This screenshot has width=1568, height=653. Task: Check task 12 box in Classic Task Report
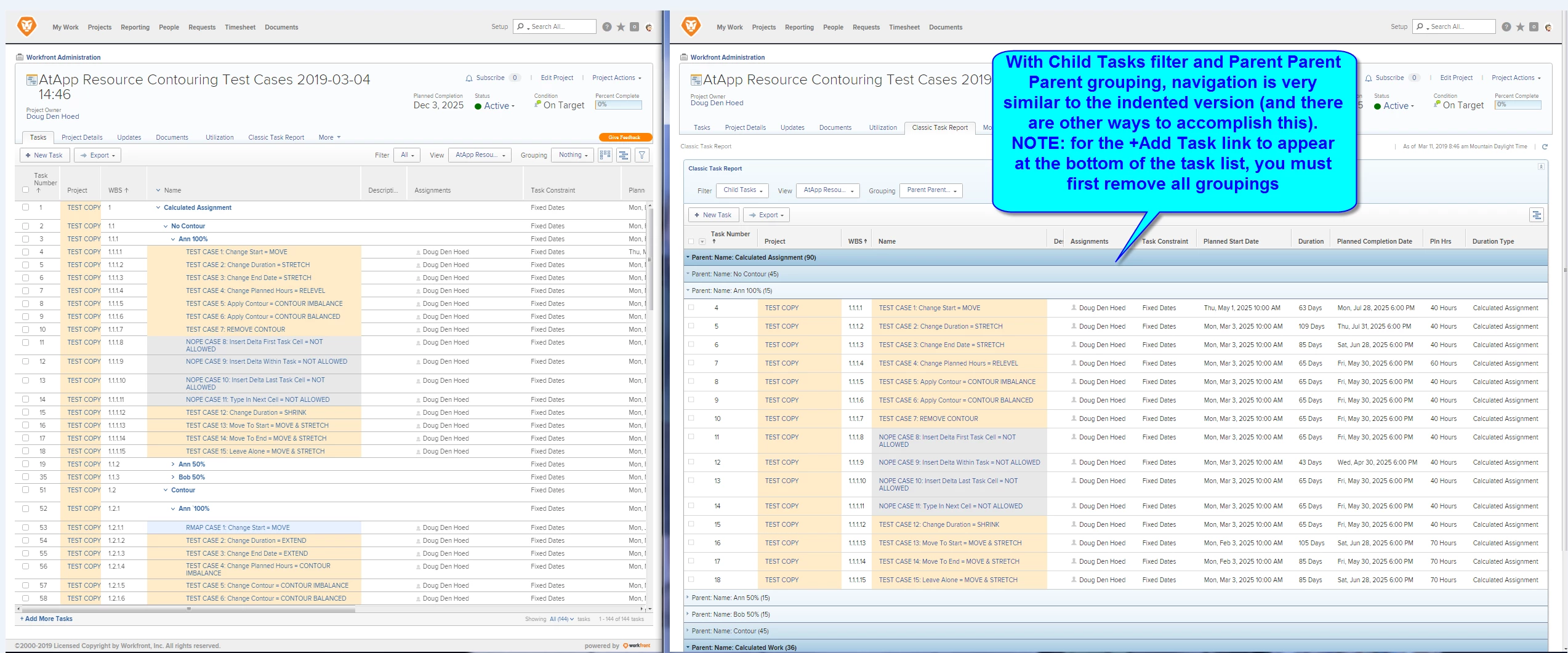(691, 462)
